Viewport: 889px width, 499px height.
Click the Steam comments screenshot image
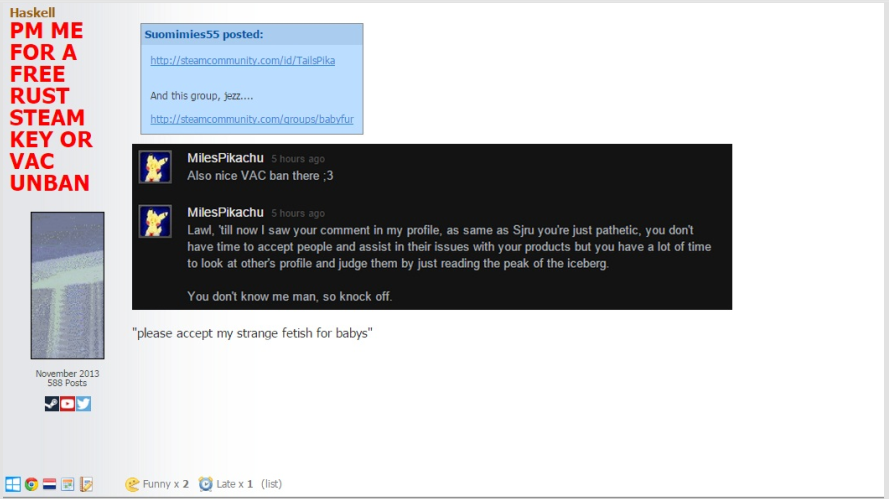(x=432, y=227)
